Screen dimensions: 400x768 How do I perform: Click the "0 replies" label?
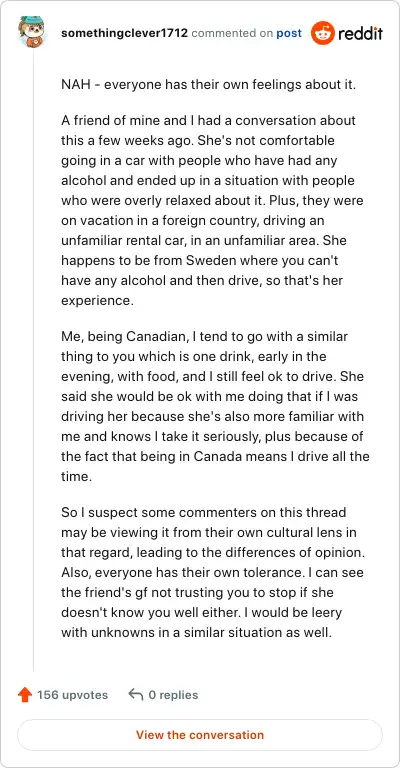173,695
